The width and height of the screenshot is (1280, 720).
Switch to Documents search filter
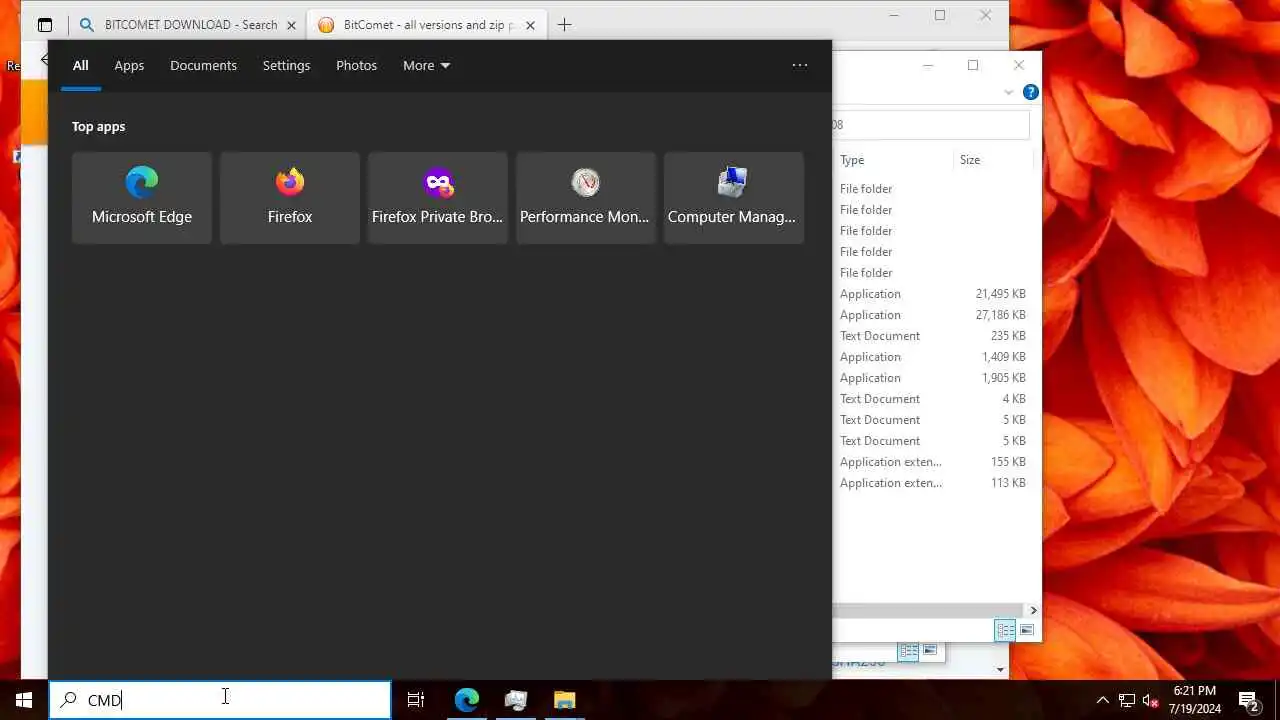point(203,65)
